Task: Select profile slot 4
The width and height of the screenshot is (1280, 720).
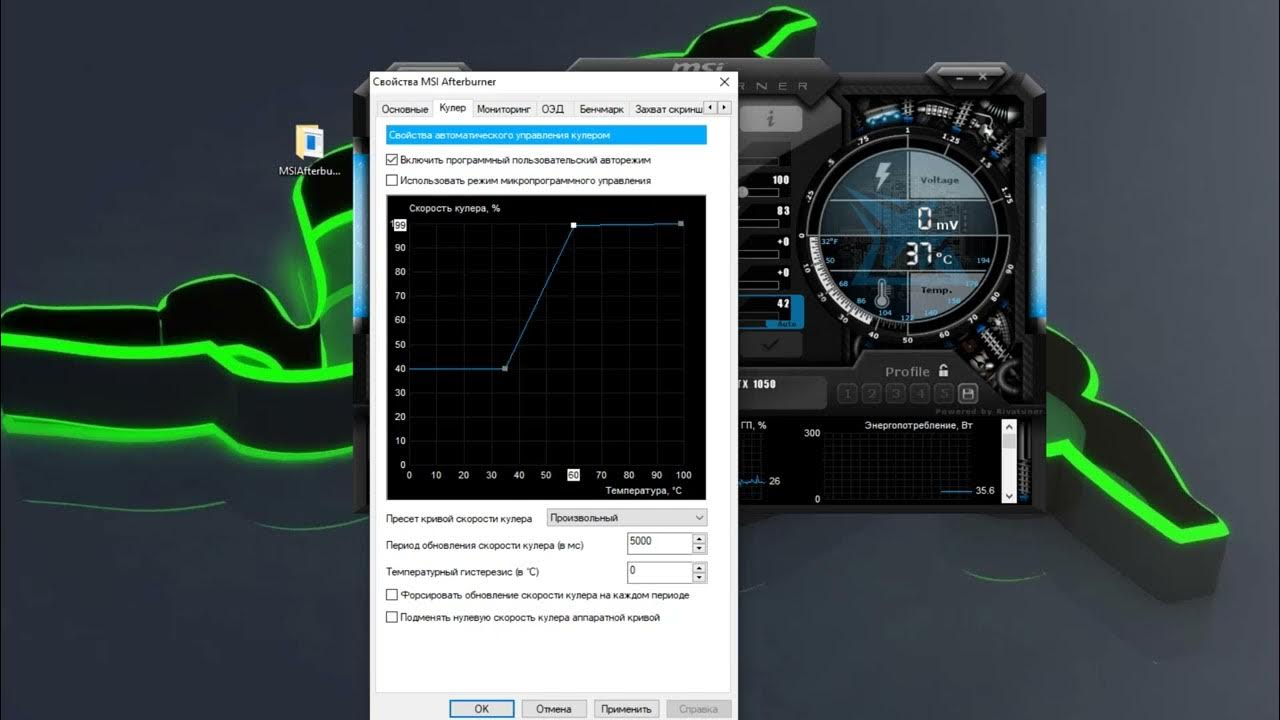Action: pyautogui.click(x=920, y=393)
